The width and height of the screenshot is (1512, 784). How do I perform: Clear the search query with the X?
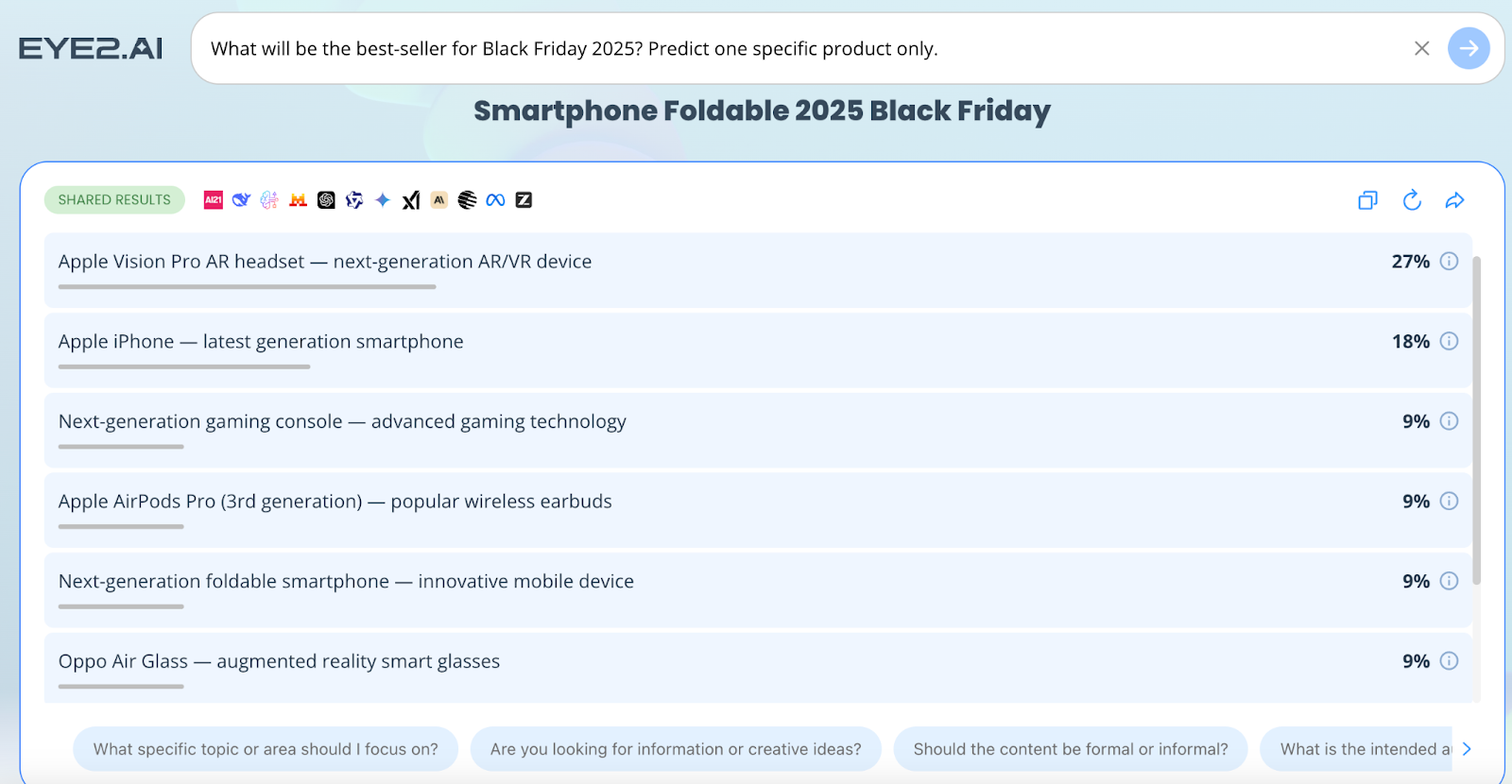[x=1421, y=48]
